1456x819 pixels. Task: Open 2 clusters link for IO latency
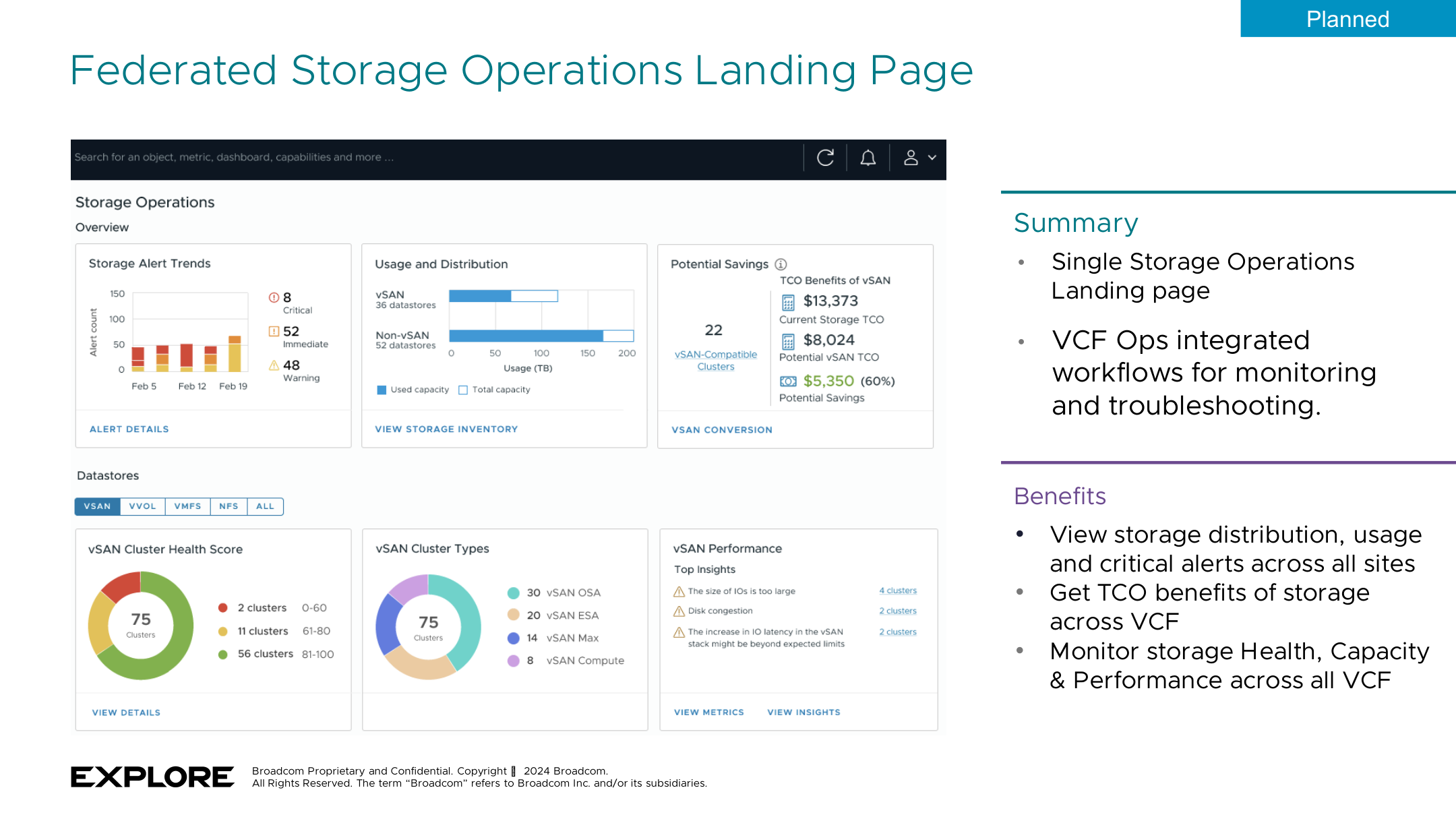898,632
